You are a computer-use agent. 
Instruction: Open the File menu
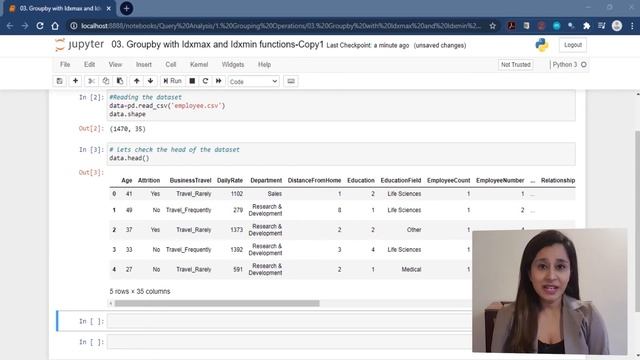(x=65, y=64)
